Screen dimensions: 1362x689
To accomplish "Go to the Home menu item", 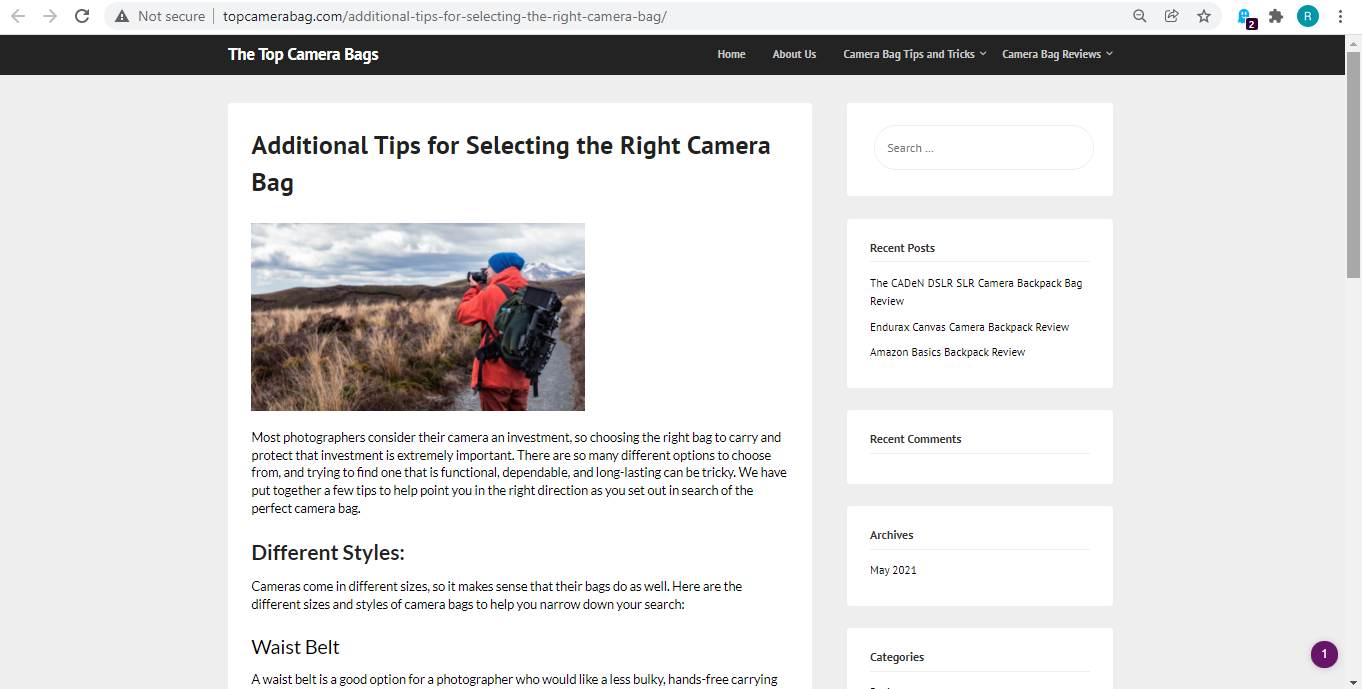I will [731, 54].
